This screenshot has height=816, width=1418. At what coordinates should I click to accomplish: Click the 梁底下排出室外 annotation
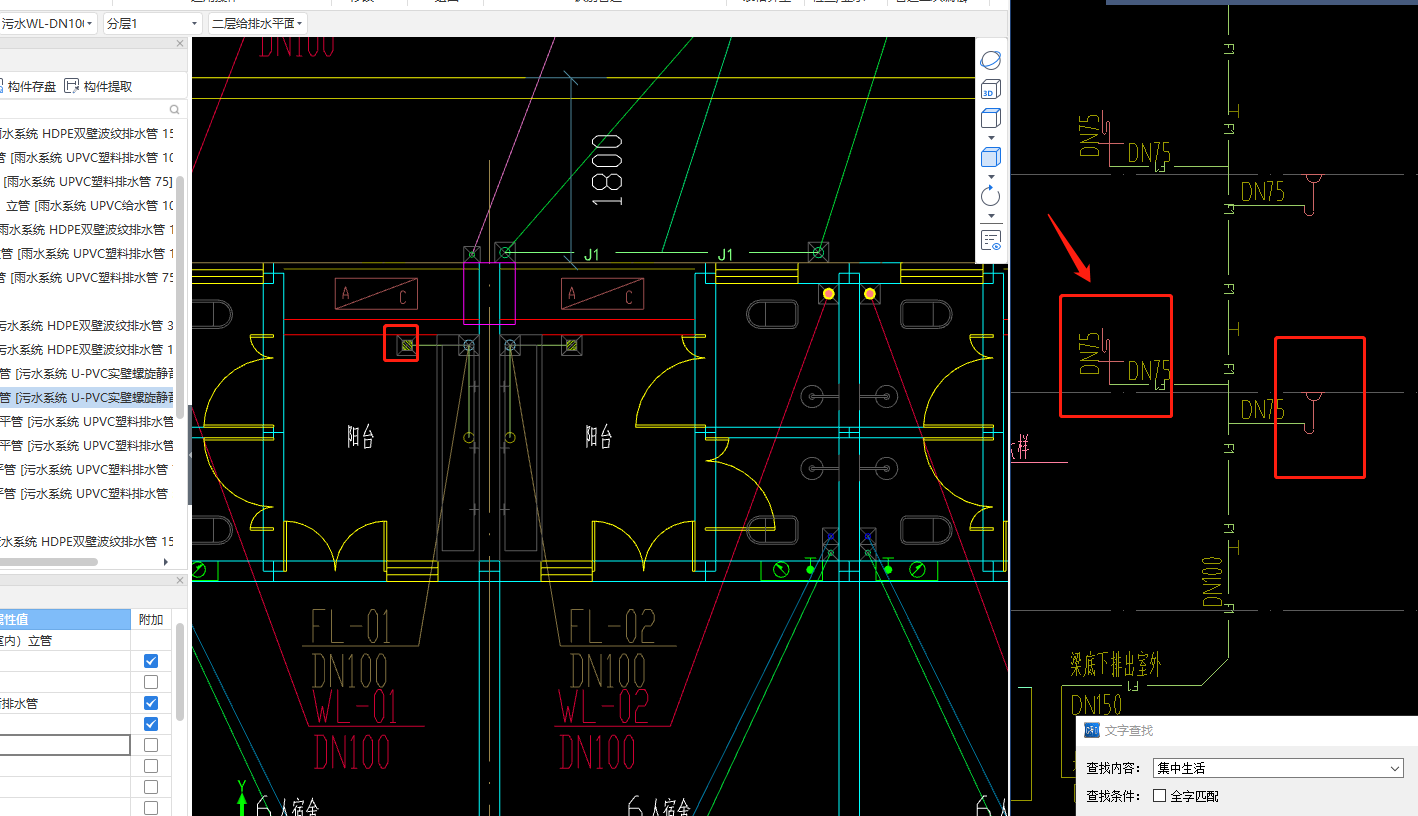[x=1115, y=665]
